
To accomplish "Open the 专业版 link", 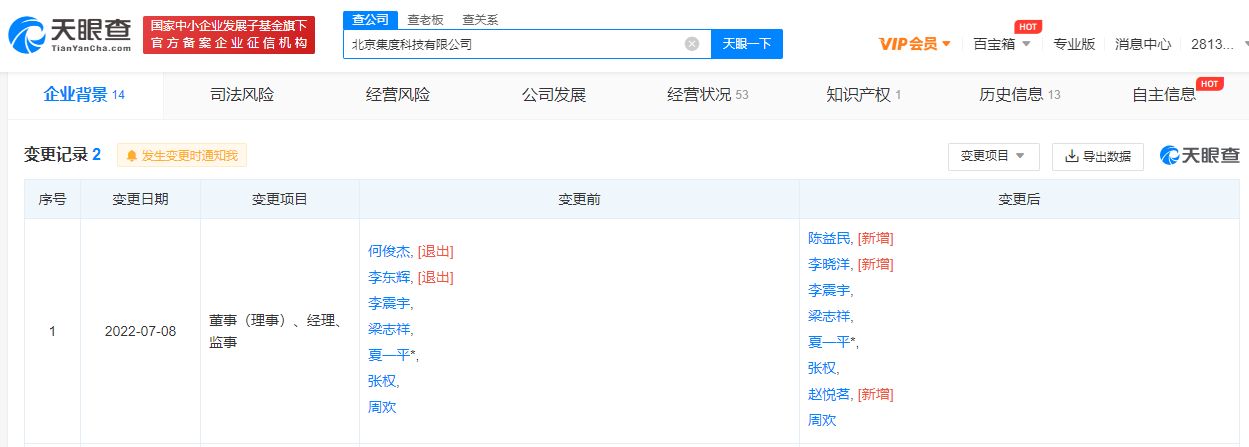I will 1074,44.
